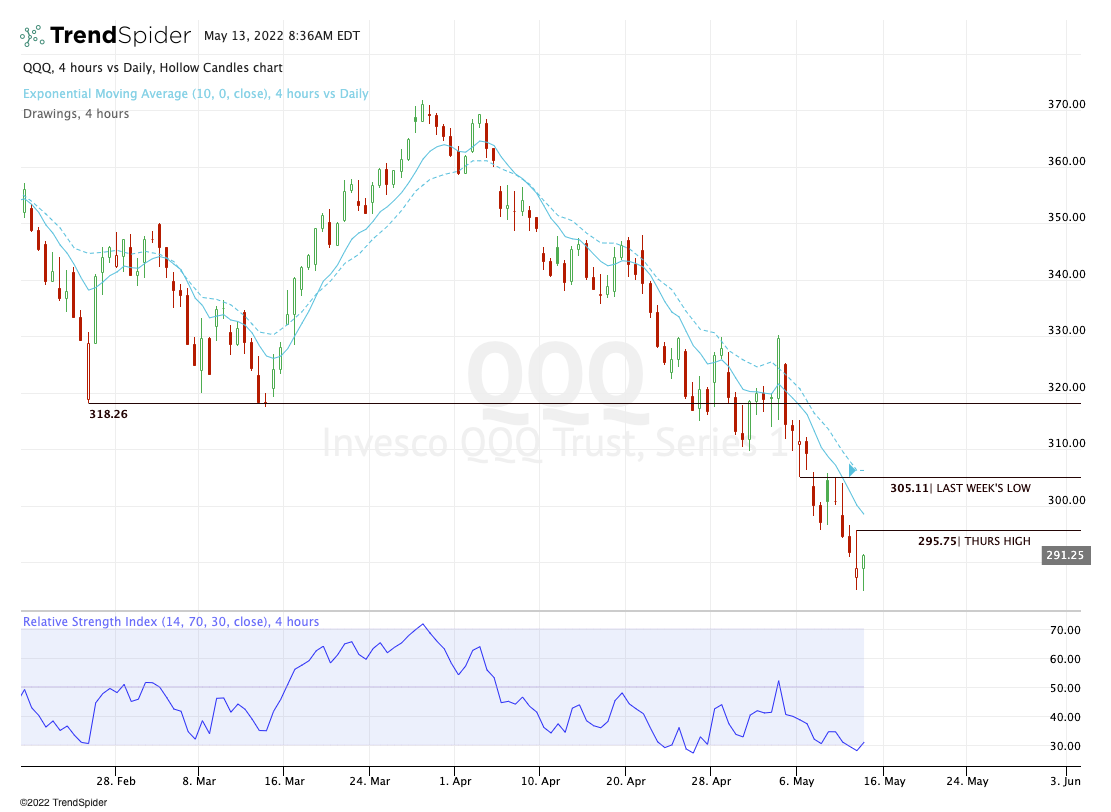Click the RSI 30.00 axis label
The height and width of the screenshot is (812, 1111).
(x=1065, y=746)
